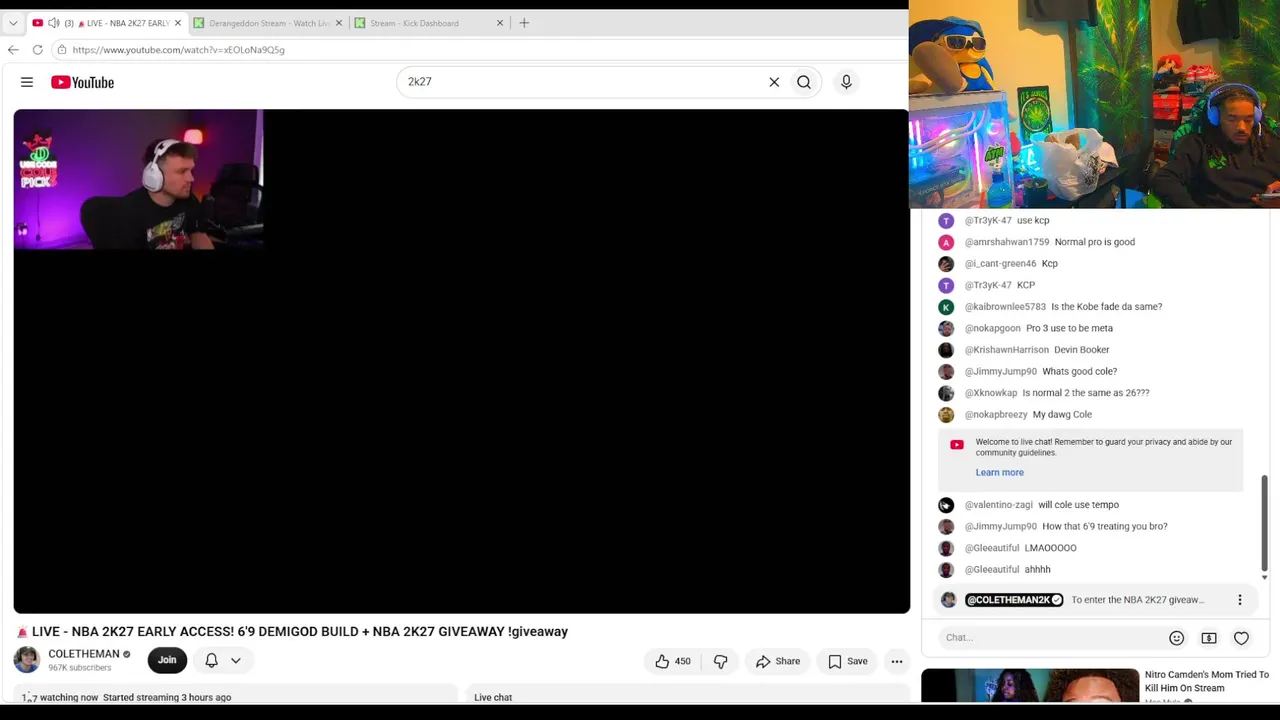Run the search with the magnifier button
This screenshot has height=720, width=1280.
804,82
